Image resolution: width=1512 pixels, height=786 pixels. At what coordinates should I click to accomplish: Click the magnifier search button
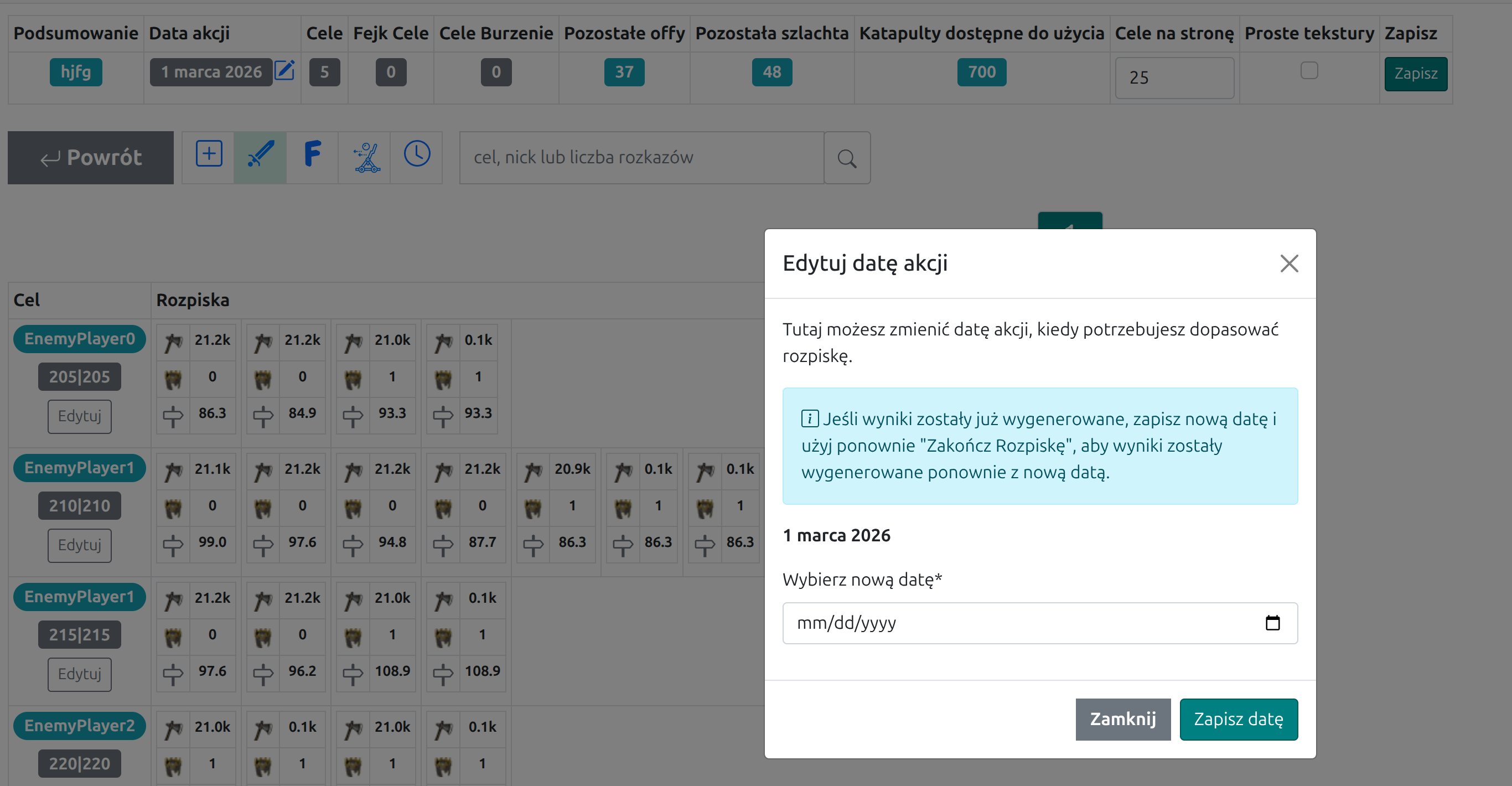pos(846,158)
